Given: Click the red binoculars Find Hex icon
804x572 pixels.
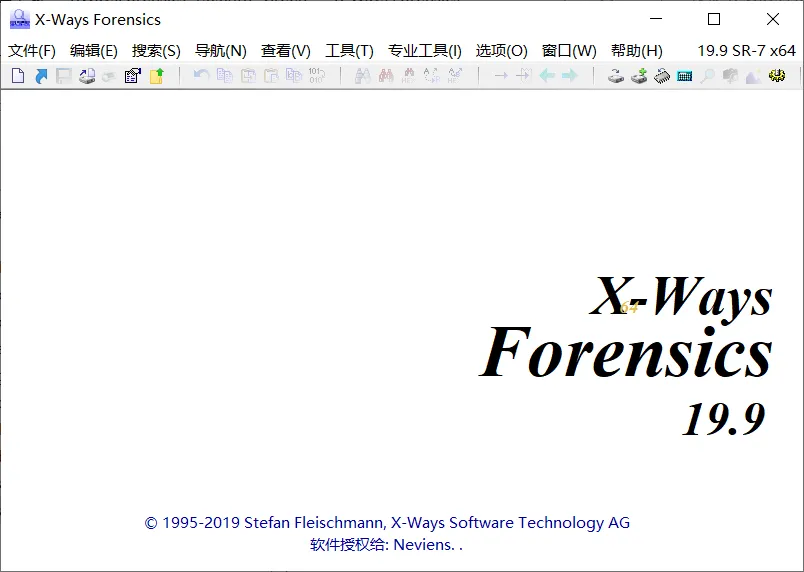Looking at the screenshot, I should point(386,76).
